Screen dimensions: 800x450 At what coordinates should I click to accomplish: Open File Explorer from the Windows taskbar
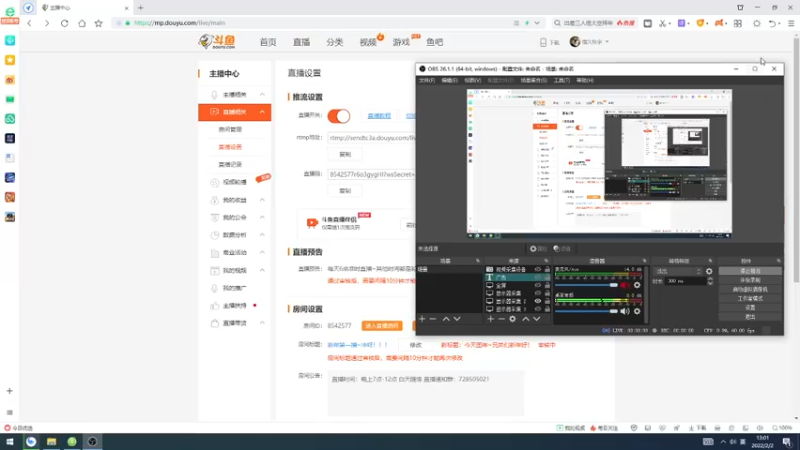[x=52, y=442]
